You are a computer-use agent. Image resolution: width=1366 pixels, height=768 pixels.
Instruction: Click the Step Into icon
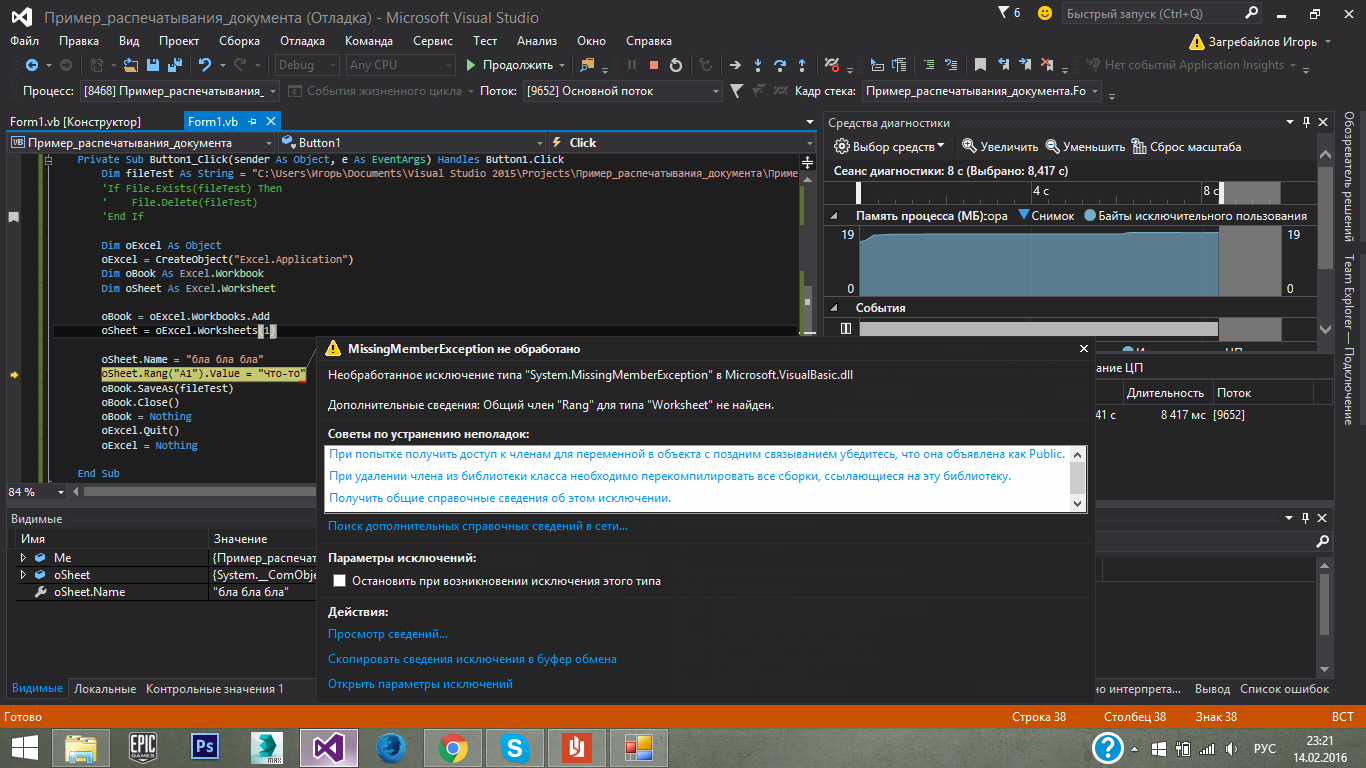758,65
